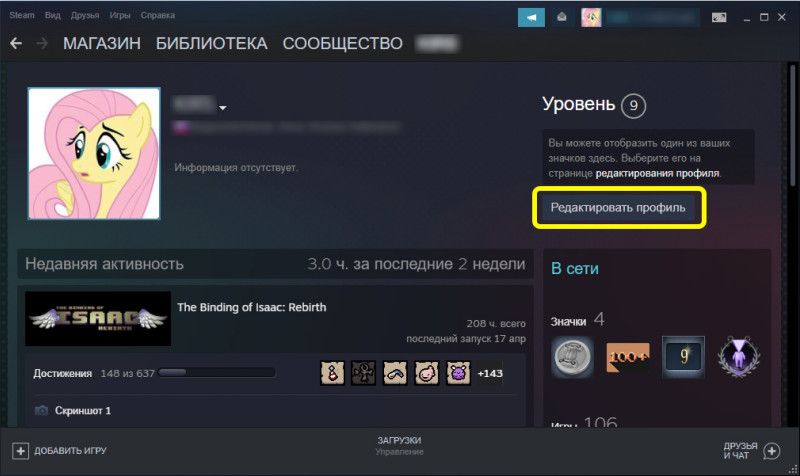Open the 100+ games badge
Viewport: 800px width, 476px height.
pos(628,357)
